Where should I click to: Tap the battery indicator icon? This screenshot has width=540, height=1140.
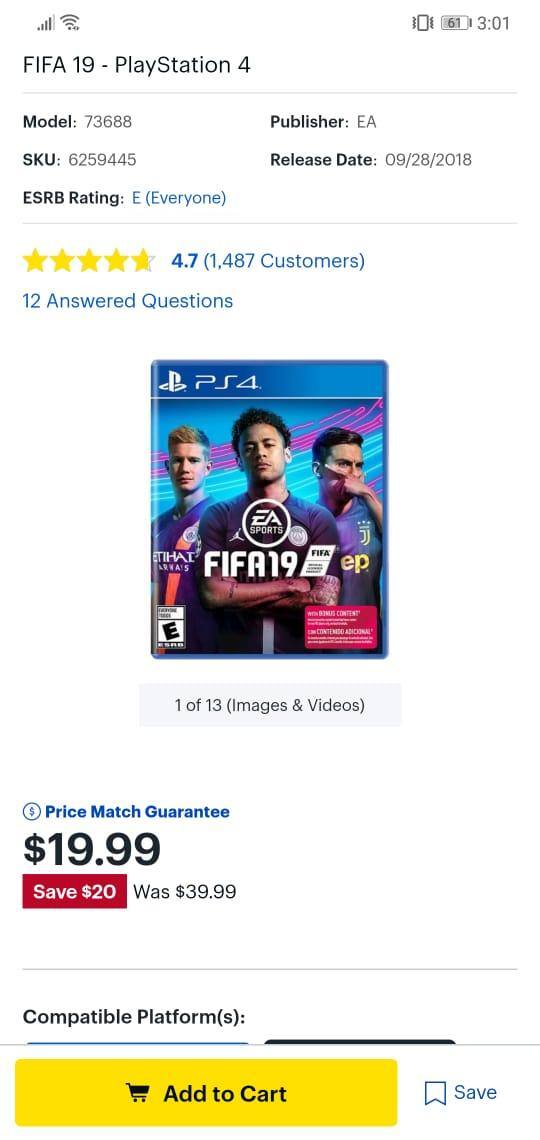(456, 23)
